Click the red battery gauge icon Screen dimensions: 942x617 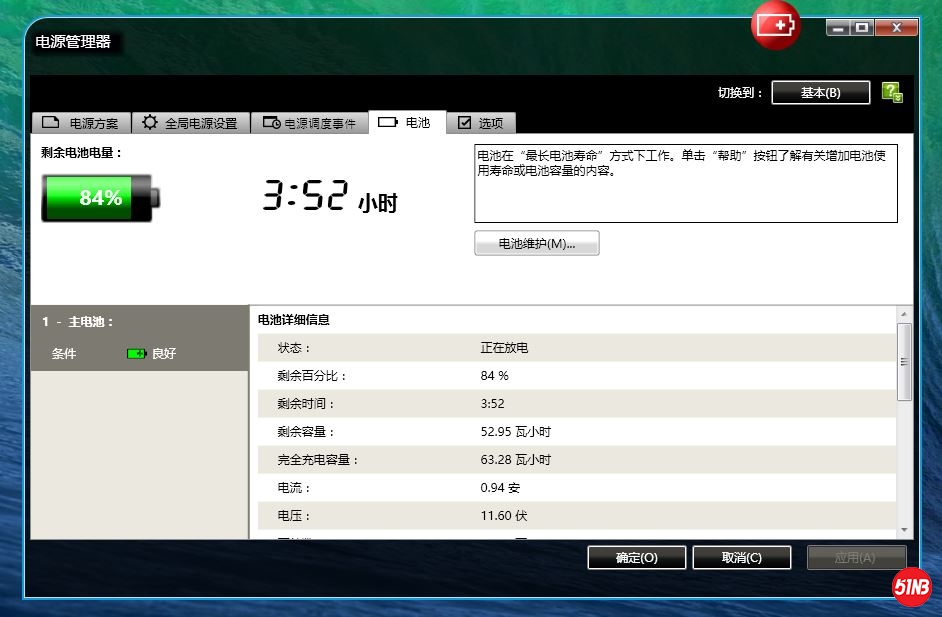776,26
